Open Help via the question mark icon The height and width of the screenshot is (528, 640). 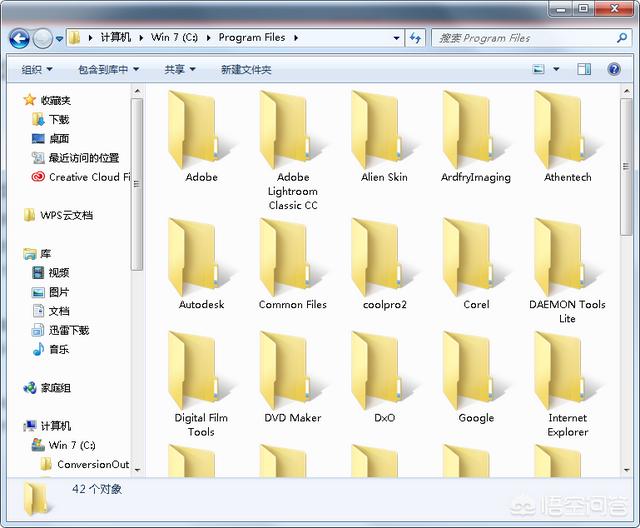(614, 69)
